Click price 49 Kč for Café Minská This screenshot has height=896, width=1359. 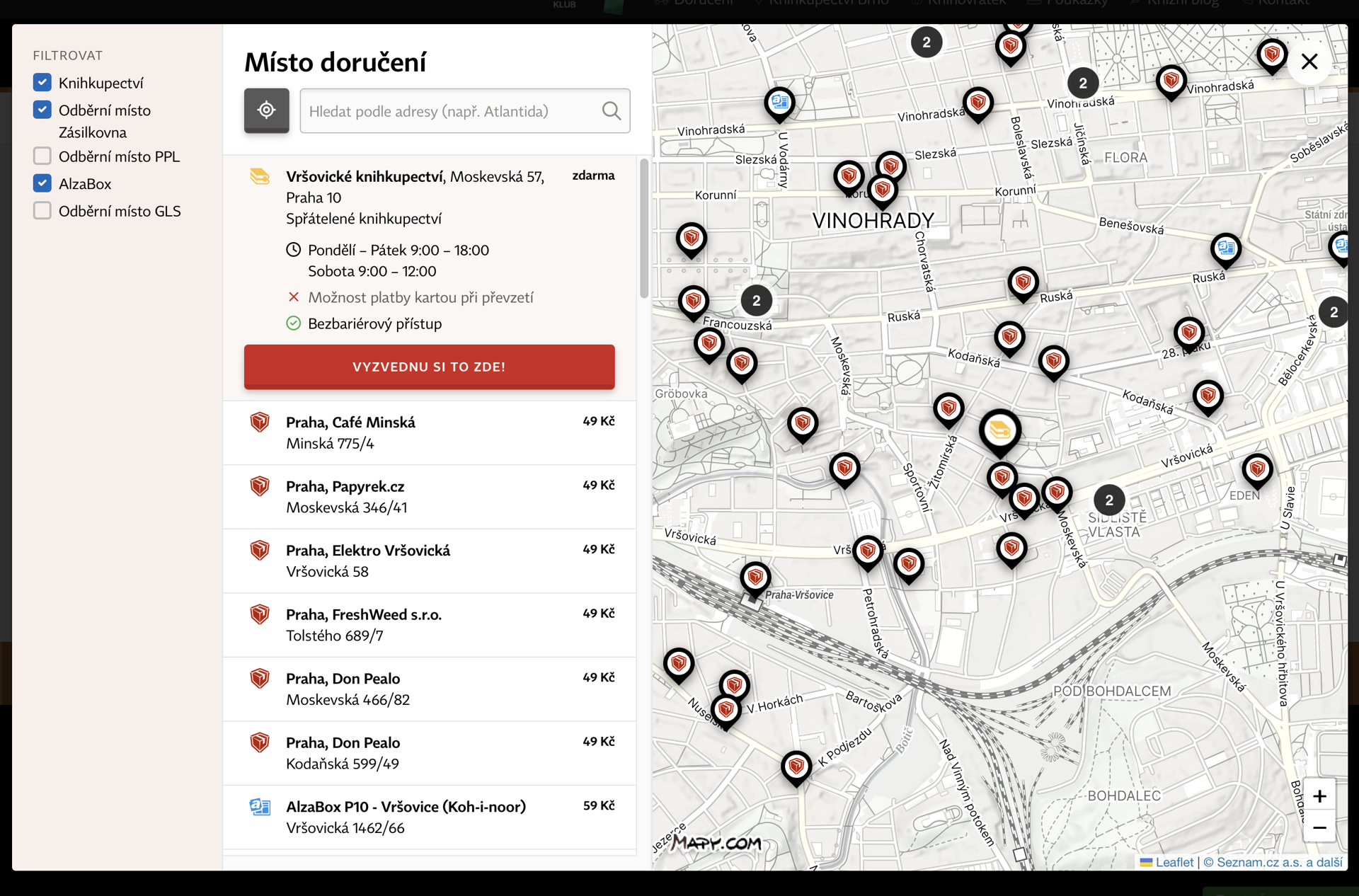click(599, 421)
